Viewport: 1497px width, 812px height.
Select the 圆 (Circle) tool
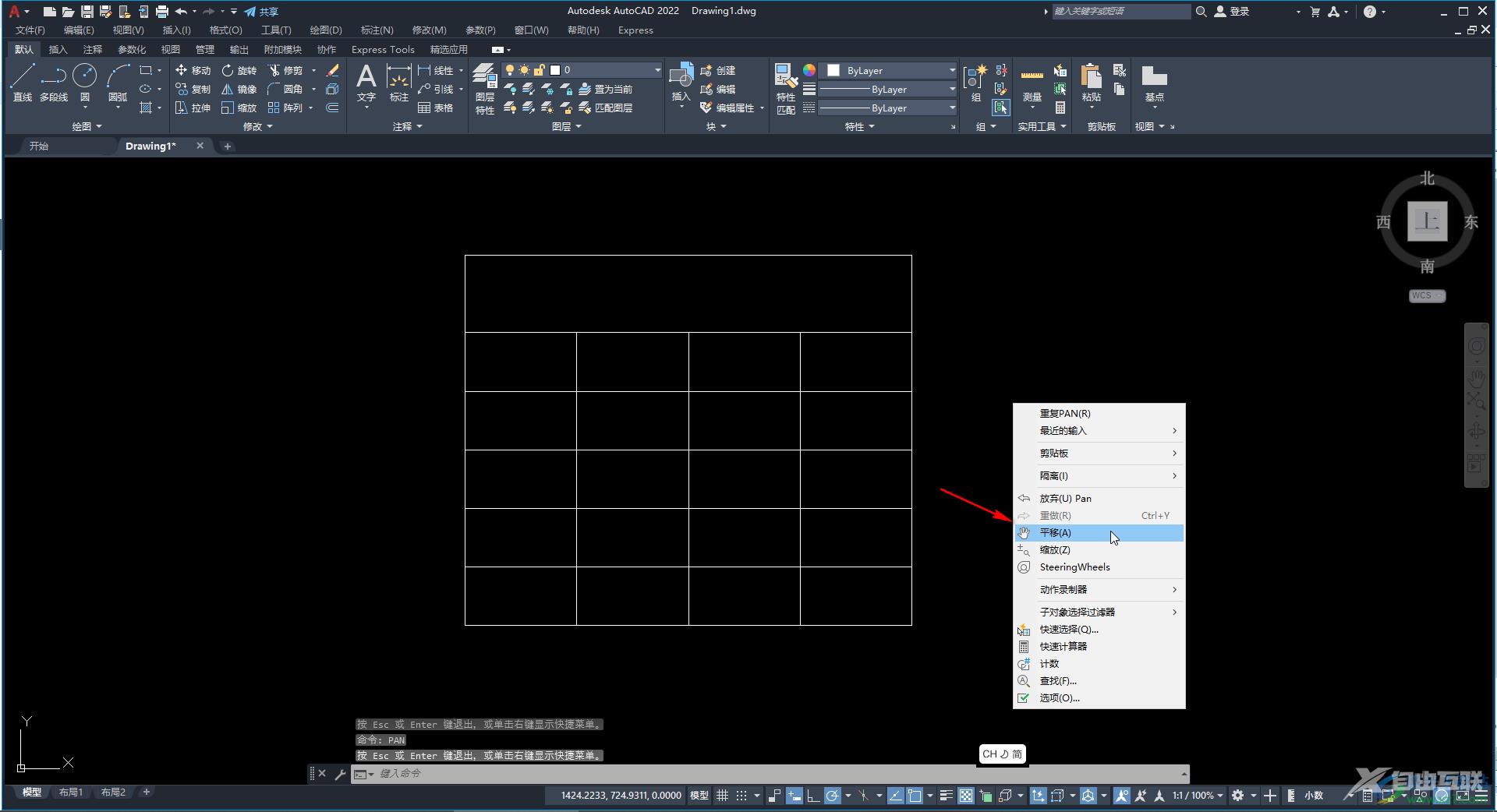[84, 83]
